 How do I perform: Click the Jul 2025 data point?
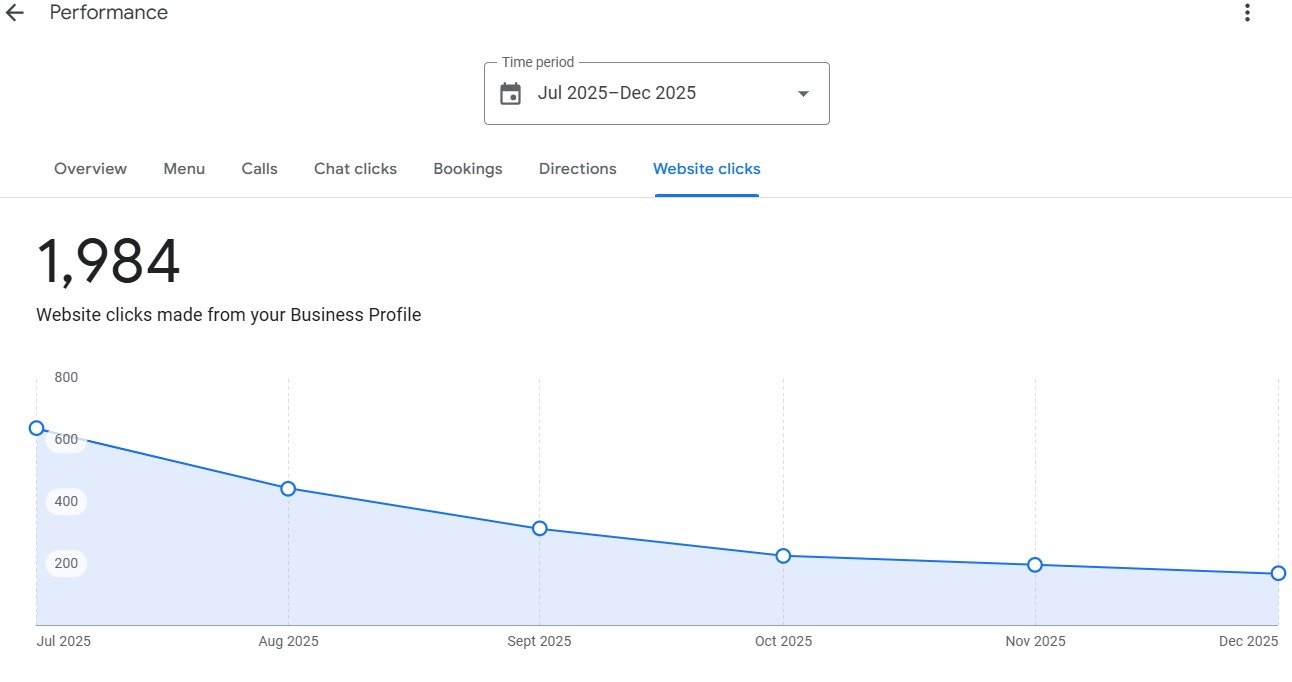coord(37,428)
